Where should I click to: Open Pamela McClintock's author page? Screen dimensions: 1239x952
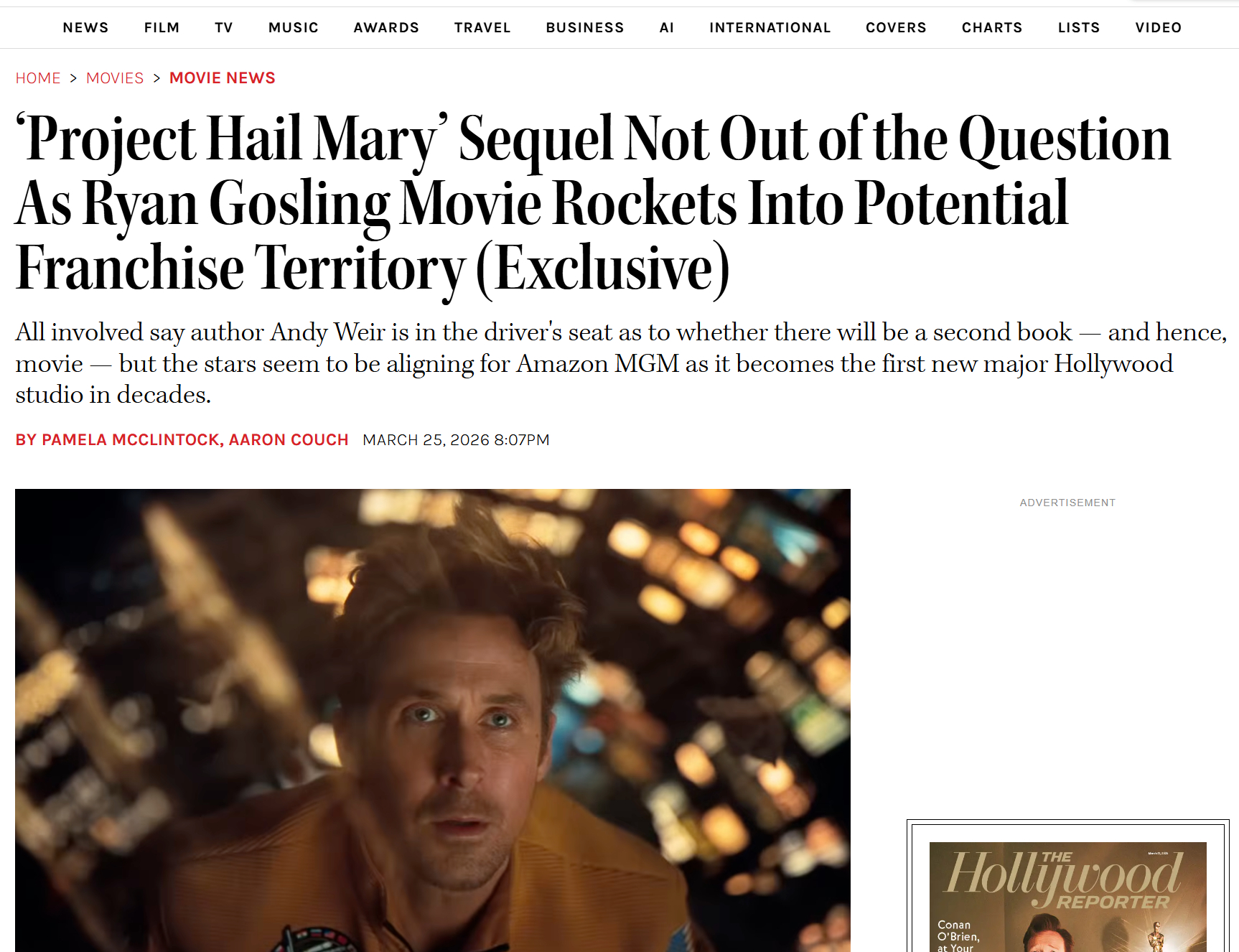tap(131, 440)
